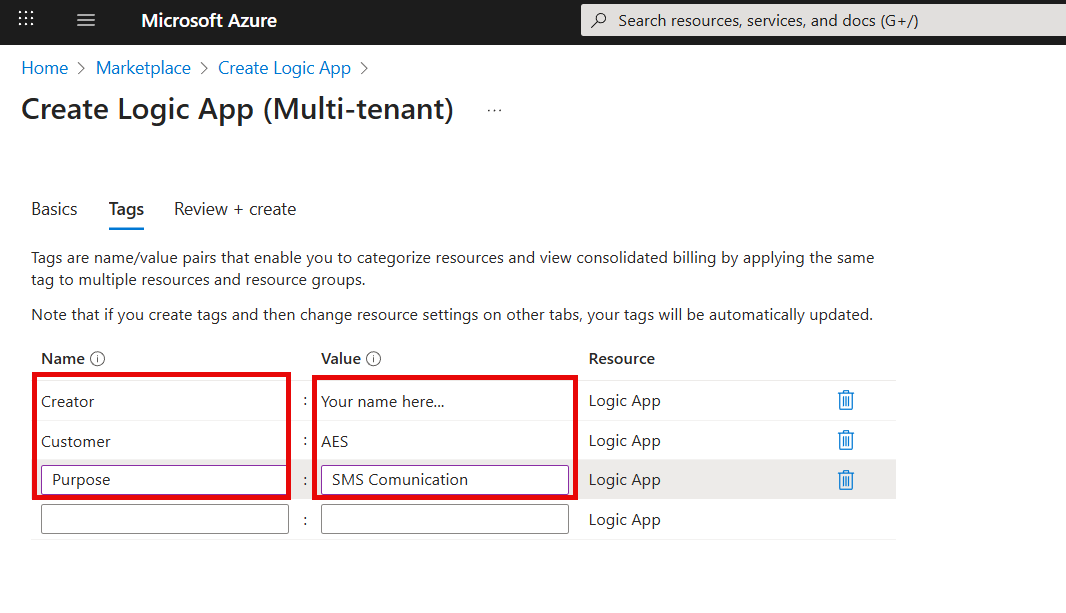This screenshot has width=1066, height=613.
Task: Click the empty new tag name field
Action: (x=164, y=519)
